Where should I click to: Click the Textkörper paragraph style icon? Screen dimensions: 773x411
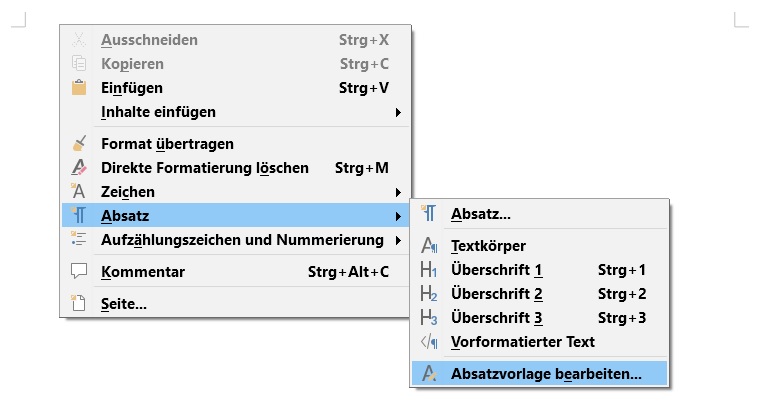tap(429, 246)
